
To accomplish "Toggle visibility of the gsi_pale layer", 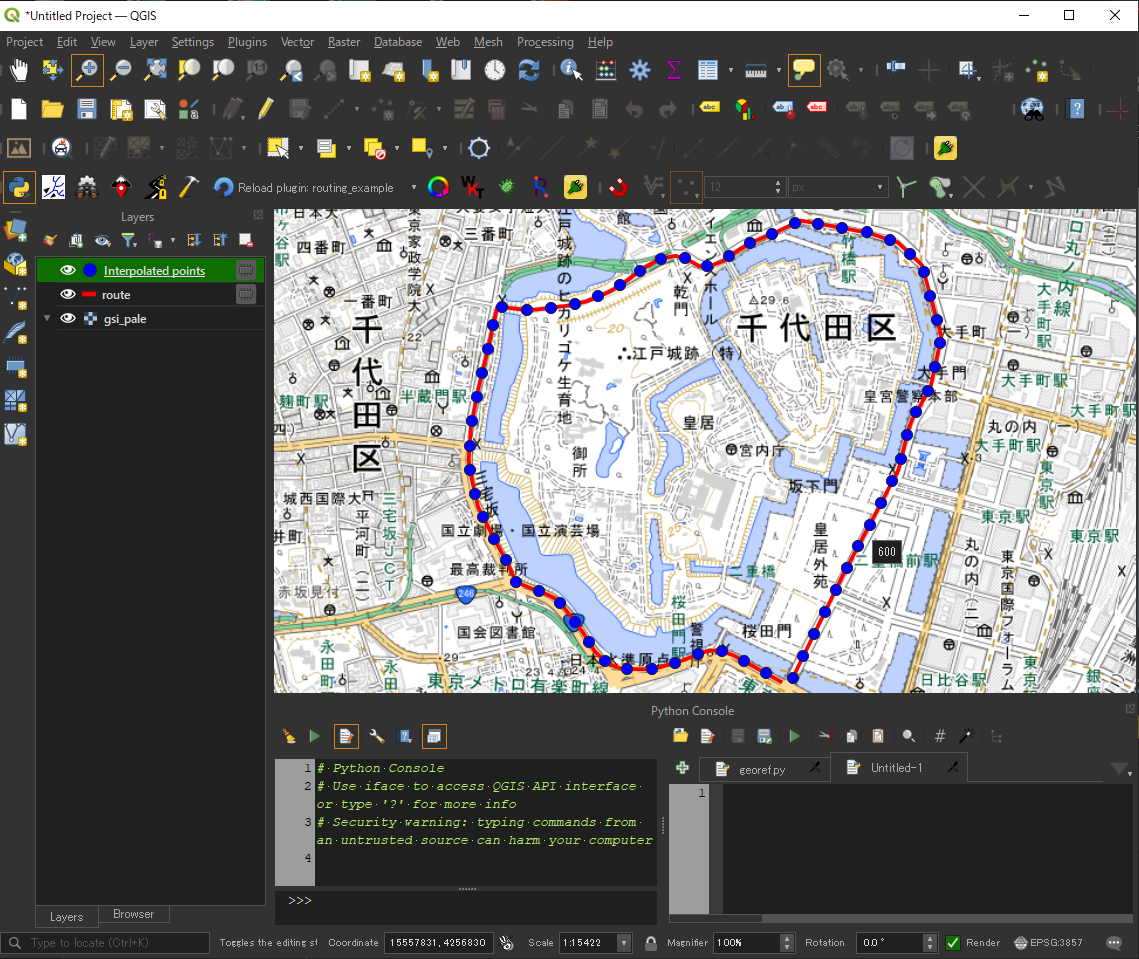I will pos(68,318).
